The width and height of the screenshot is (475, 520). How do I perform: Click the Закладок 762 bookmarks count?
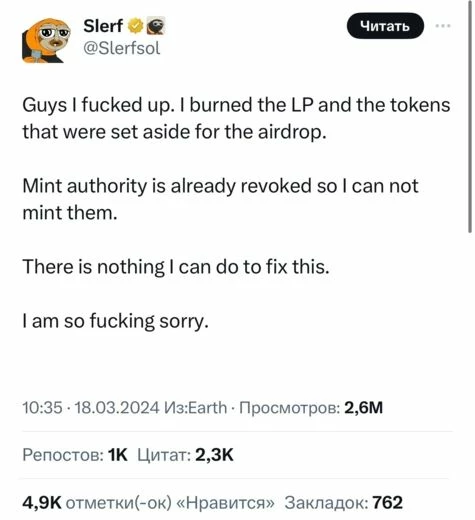tap(344, 502)
